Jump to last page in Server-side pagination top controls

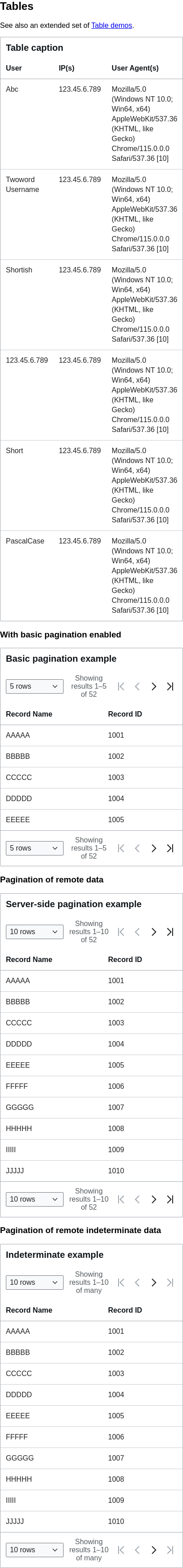(170, 931)
